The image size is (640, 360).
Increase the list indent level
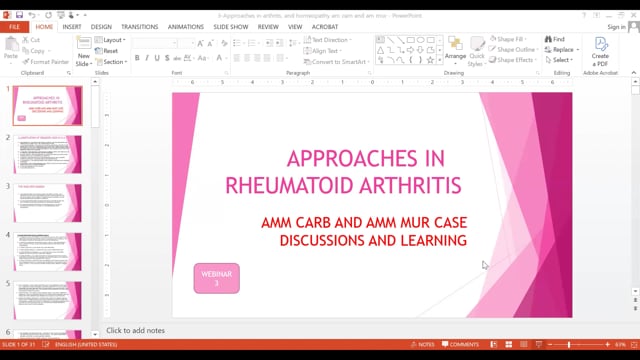tap(279, 43)
